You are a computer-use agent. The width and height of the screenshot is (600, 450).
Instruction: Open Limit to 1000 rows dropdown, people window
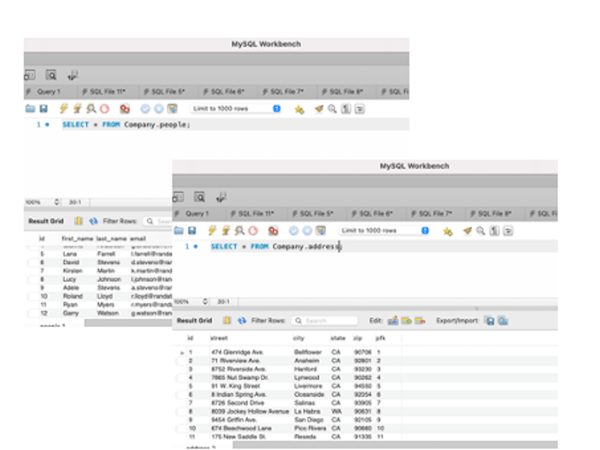click(236, 109)
